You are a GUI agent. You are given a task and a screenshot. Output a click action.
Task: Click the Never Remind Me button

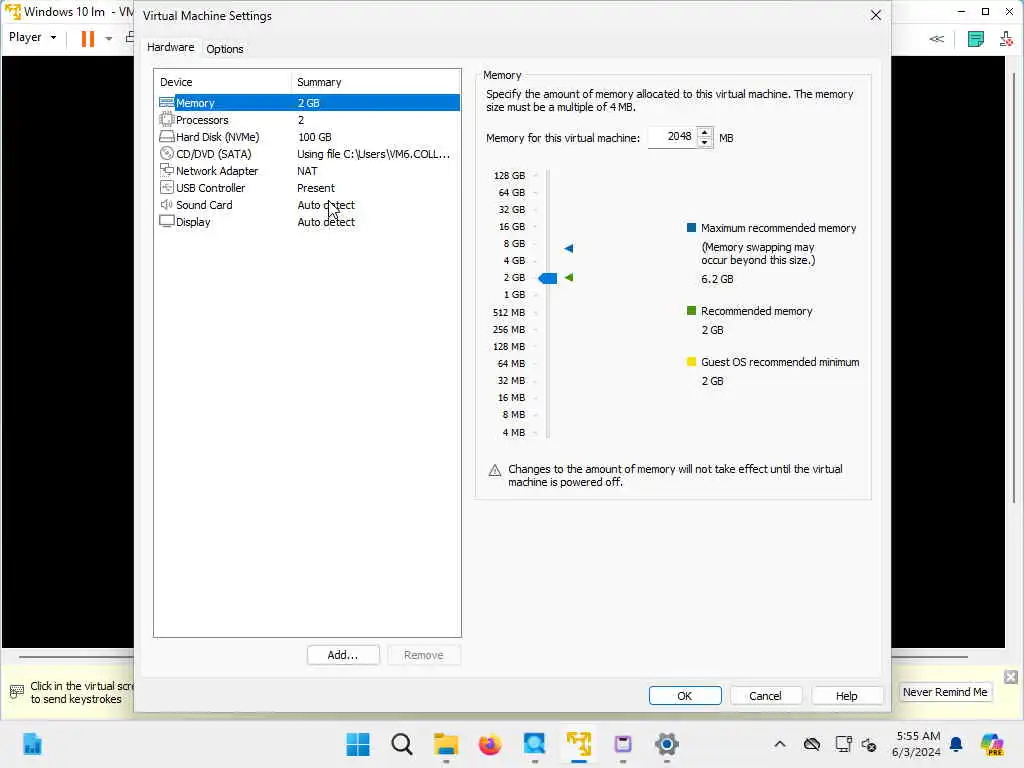[x=944, y=692]
